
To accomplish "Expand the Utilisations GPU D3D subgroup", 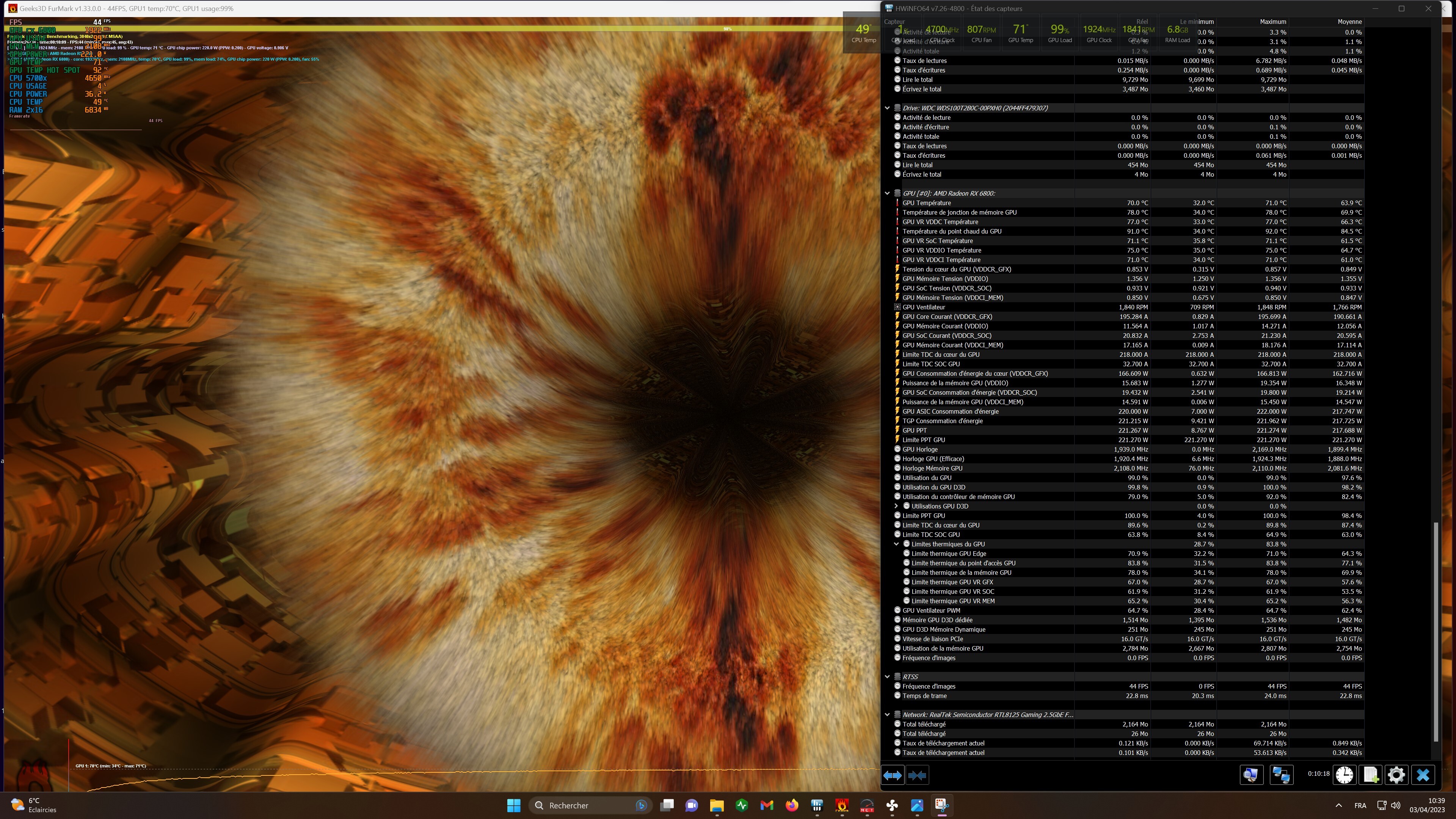I will click(896, 506).
